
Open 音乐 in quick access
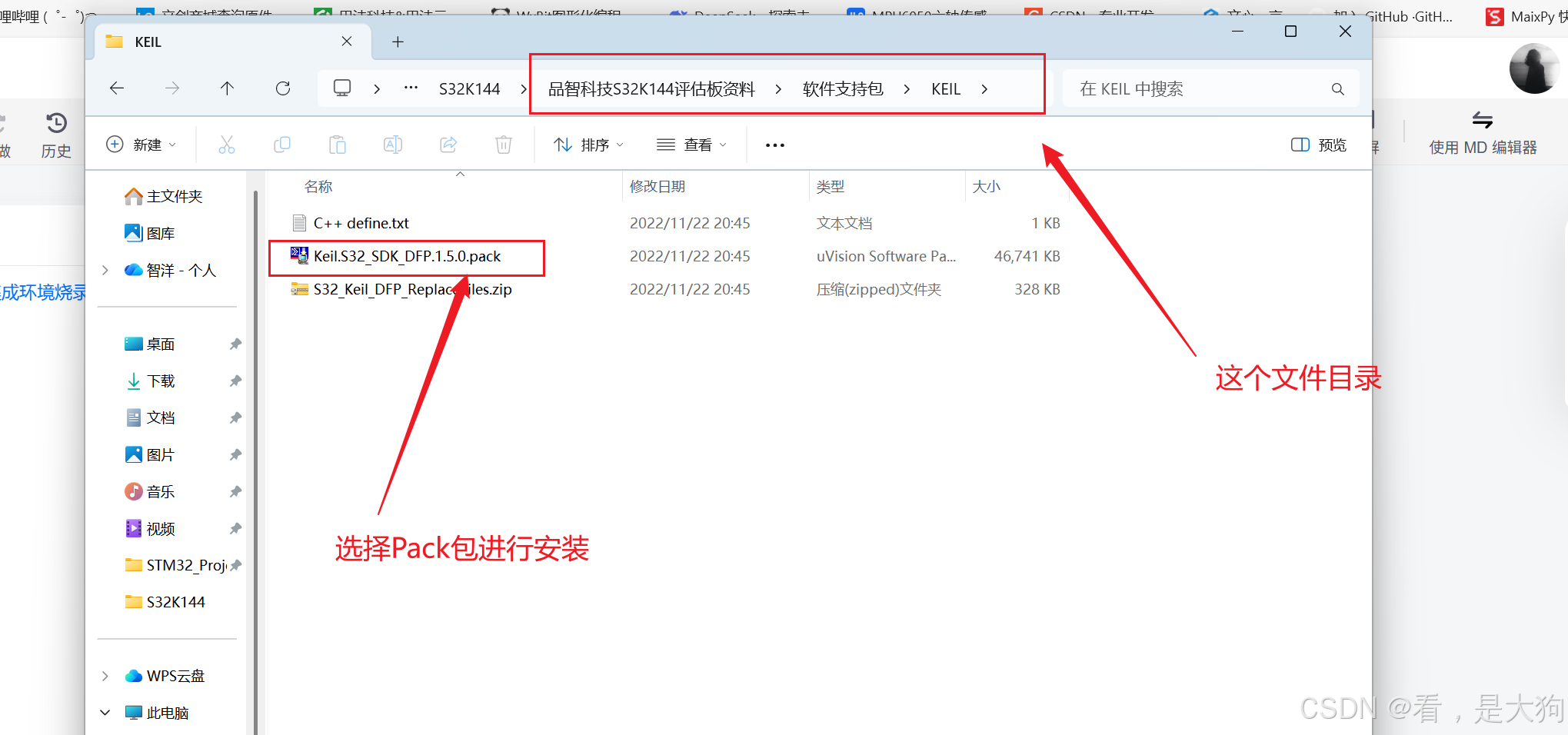tap(161, 492)
